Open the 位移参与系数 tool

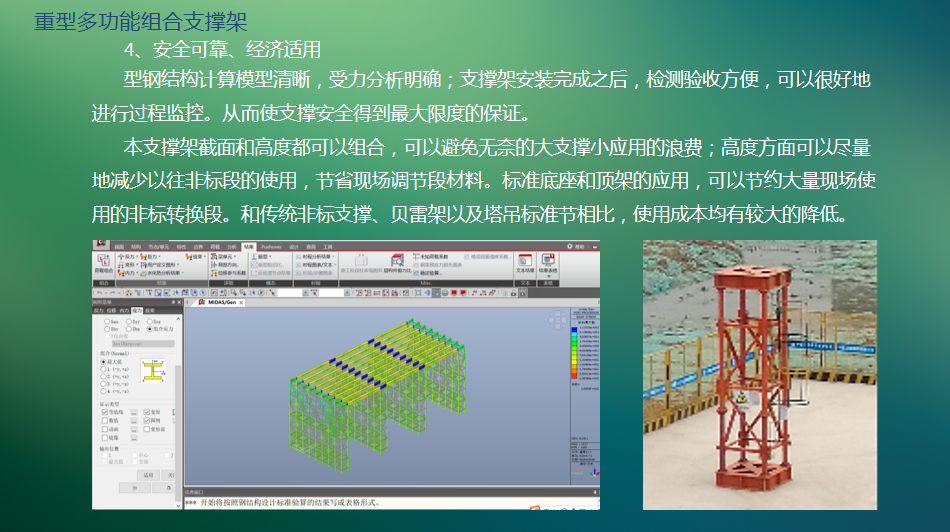point(228,273)
